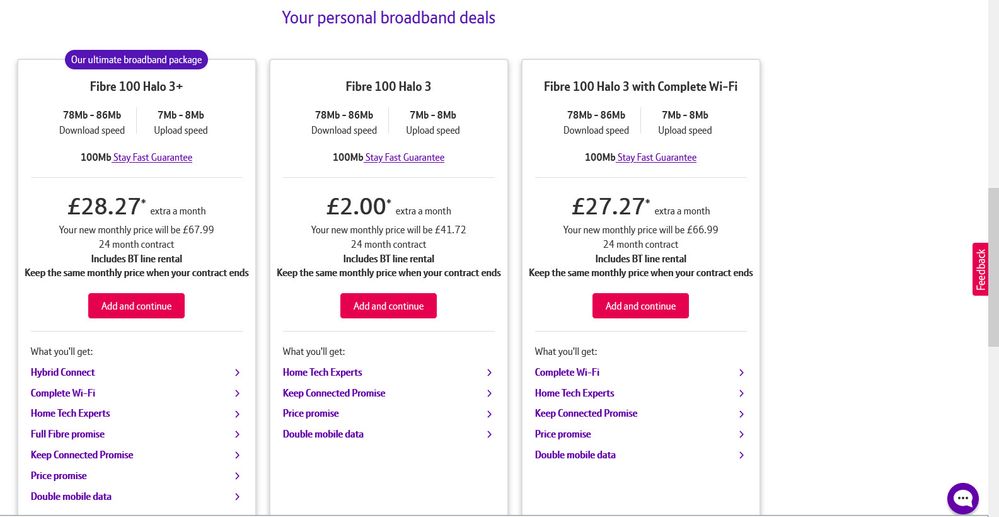999x517 pixels.
Task: Add Fibre 100 Halo 3 and continue
Action: coord(388,306)
